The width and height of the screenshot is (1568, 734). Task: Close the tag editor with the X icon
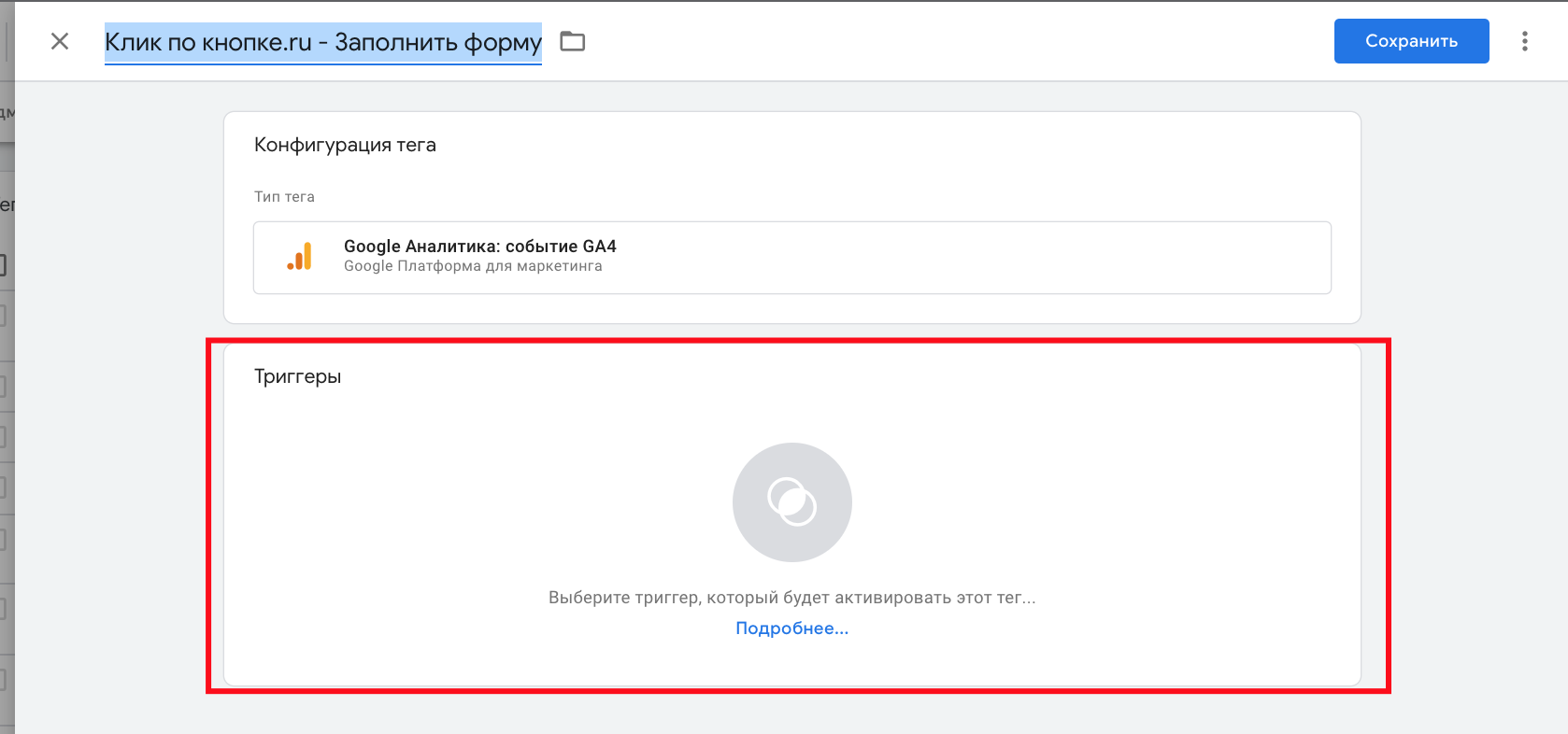coord(60,41)
